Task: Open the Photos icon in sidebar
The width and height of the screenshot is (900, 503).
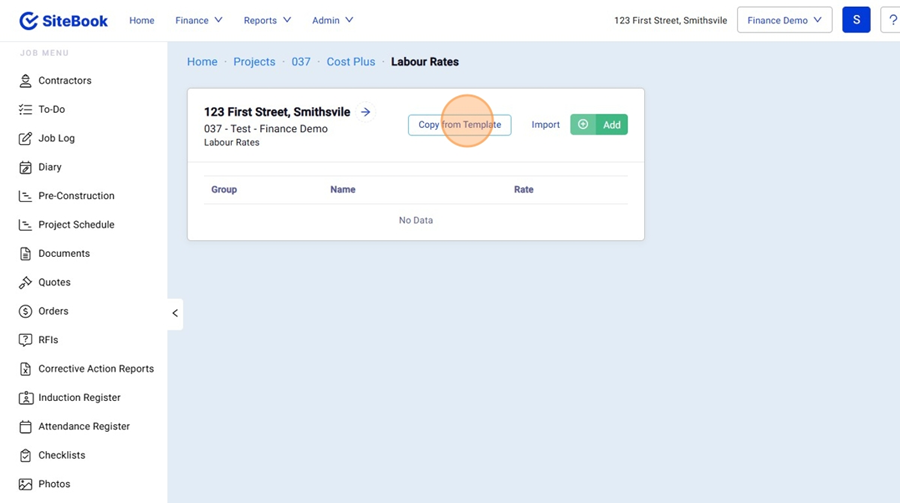Action: pos(26,484)
